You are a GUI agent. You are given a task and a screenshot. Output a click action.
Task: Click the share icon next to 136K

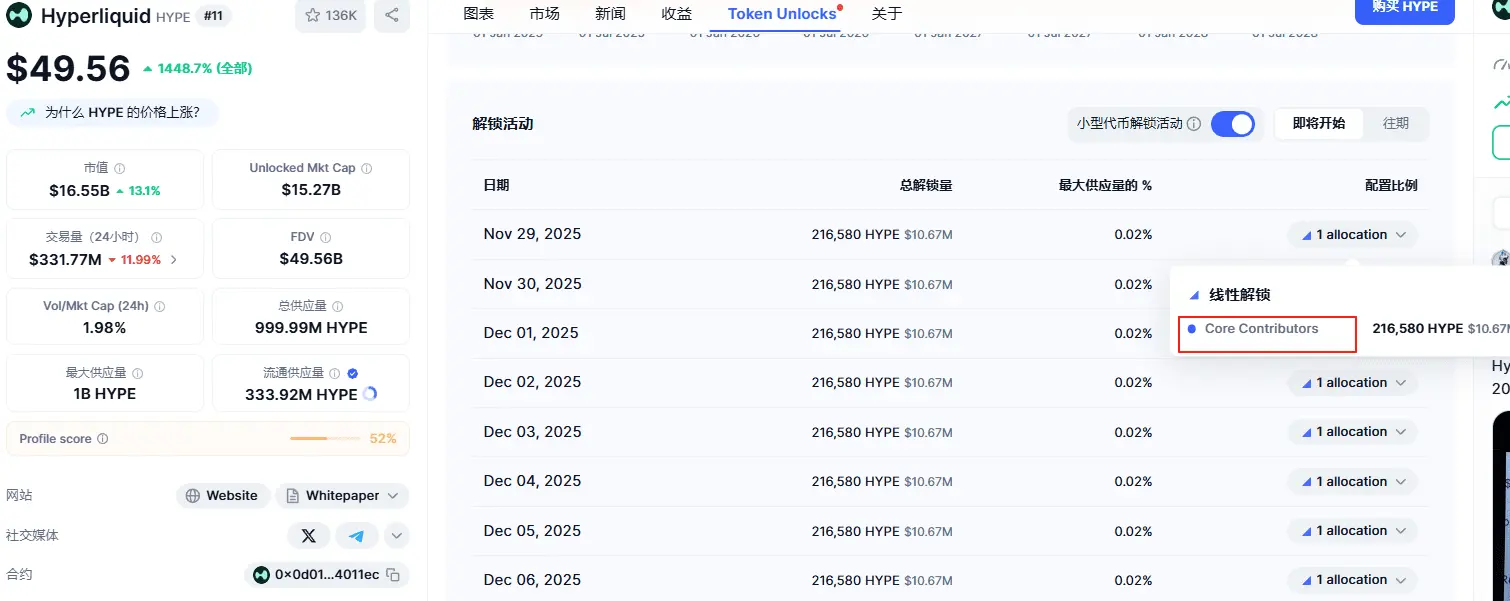392,15
